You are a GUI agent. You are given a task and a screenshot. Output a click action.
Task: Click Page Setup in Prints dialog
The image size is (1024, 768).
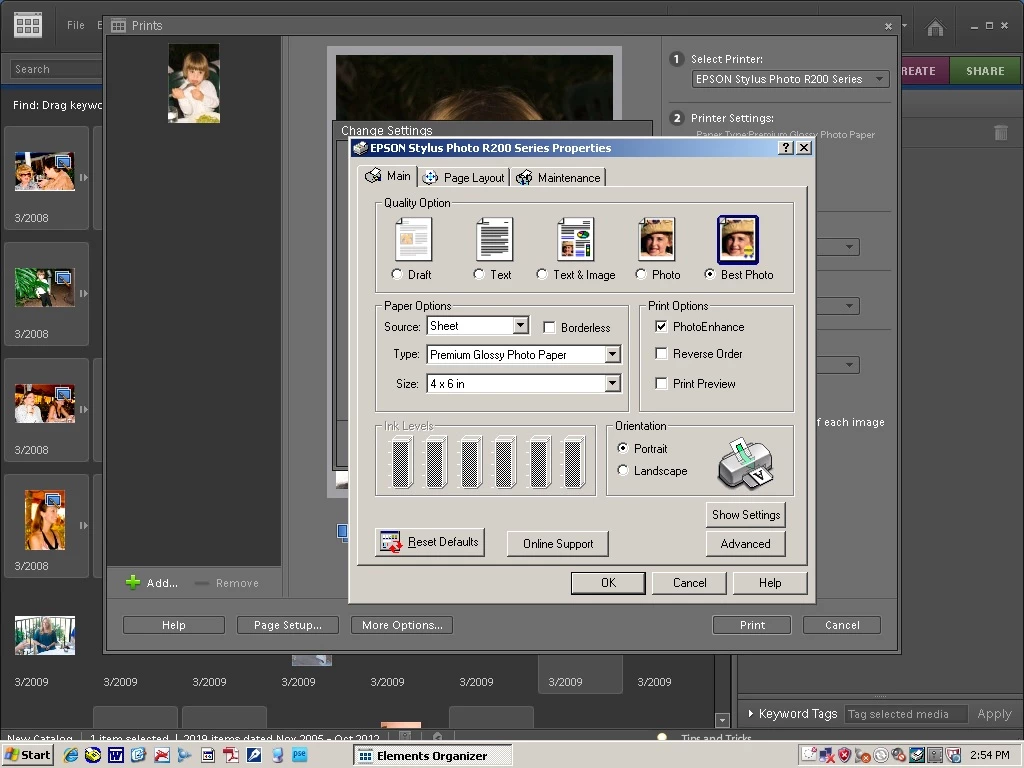coord(287,625)
